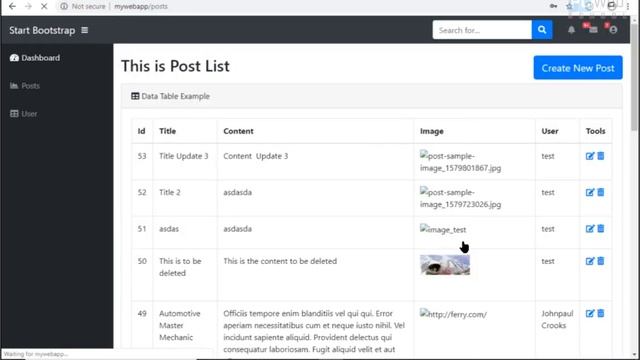
Task: Open browser three-dot menu
Action: click(628, 6)
